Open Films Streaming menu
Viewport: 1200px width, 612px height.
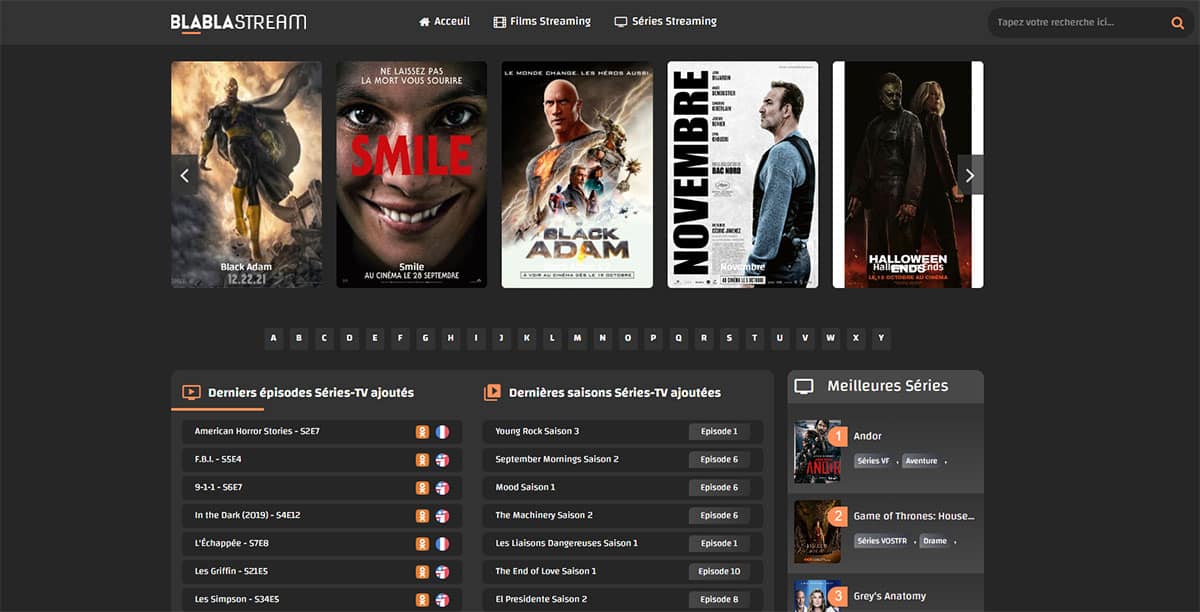point(542,21)
